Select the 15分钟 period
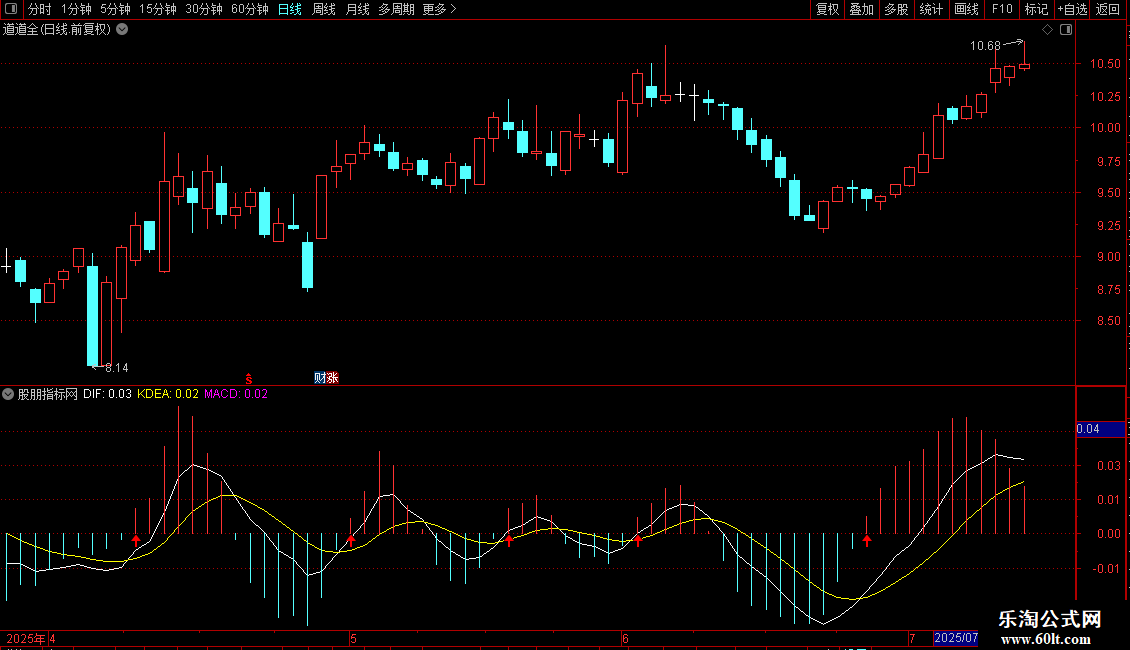Image resolution: width=1130 pixels, height=650 pixels. pos(158,9)
